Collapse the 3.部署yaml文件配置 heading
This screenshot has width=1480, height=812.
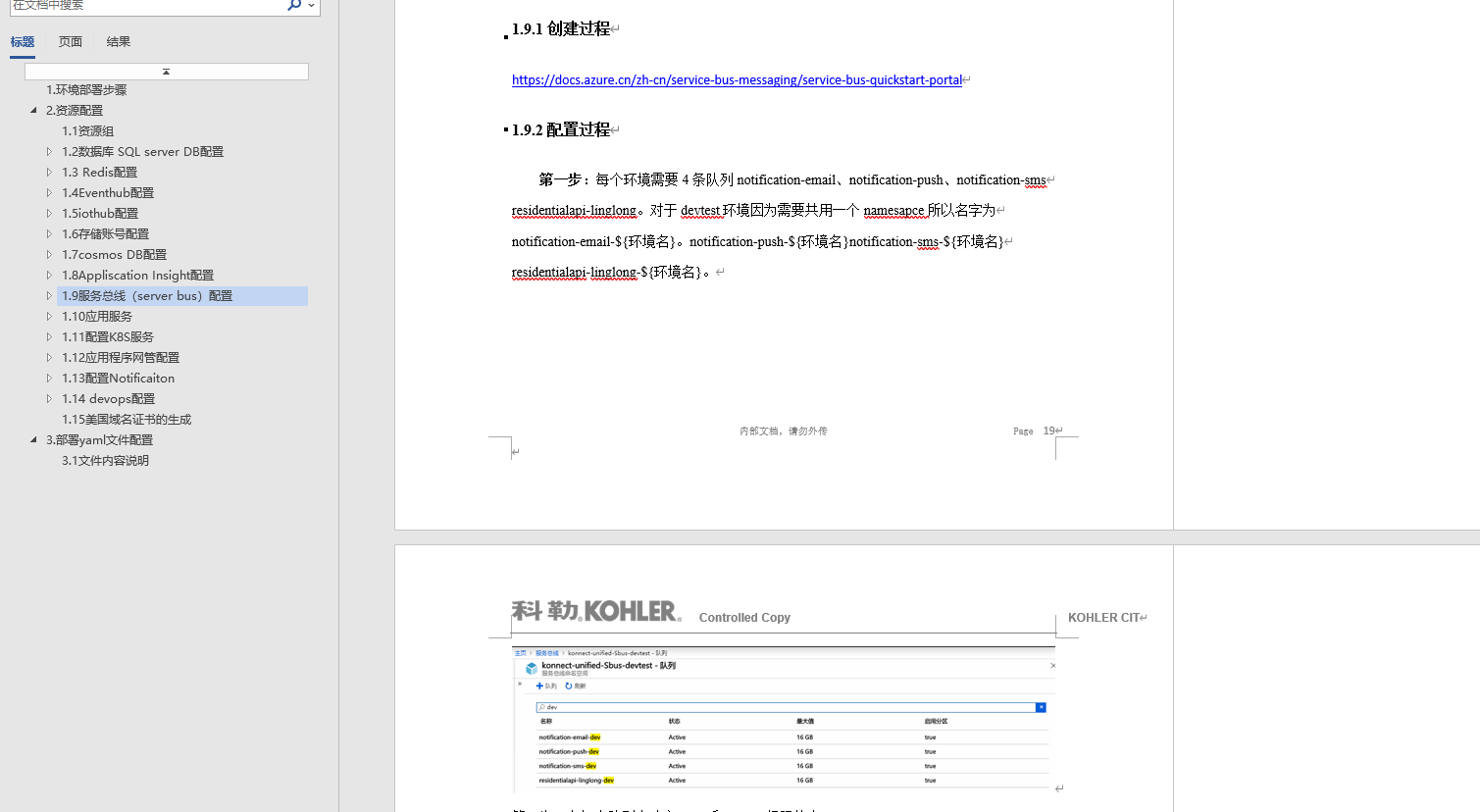(33, 440)
